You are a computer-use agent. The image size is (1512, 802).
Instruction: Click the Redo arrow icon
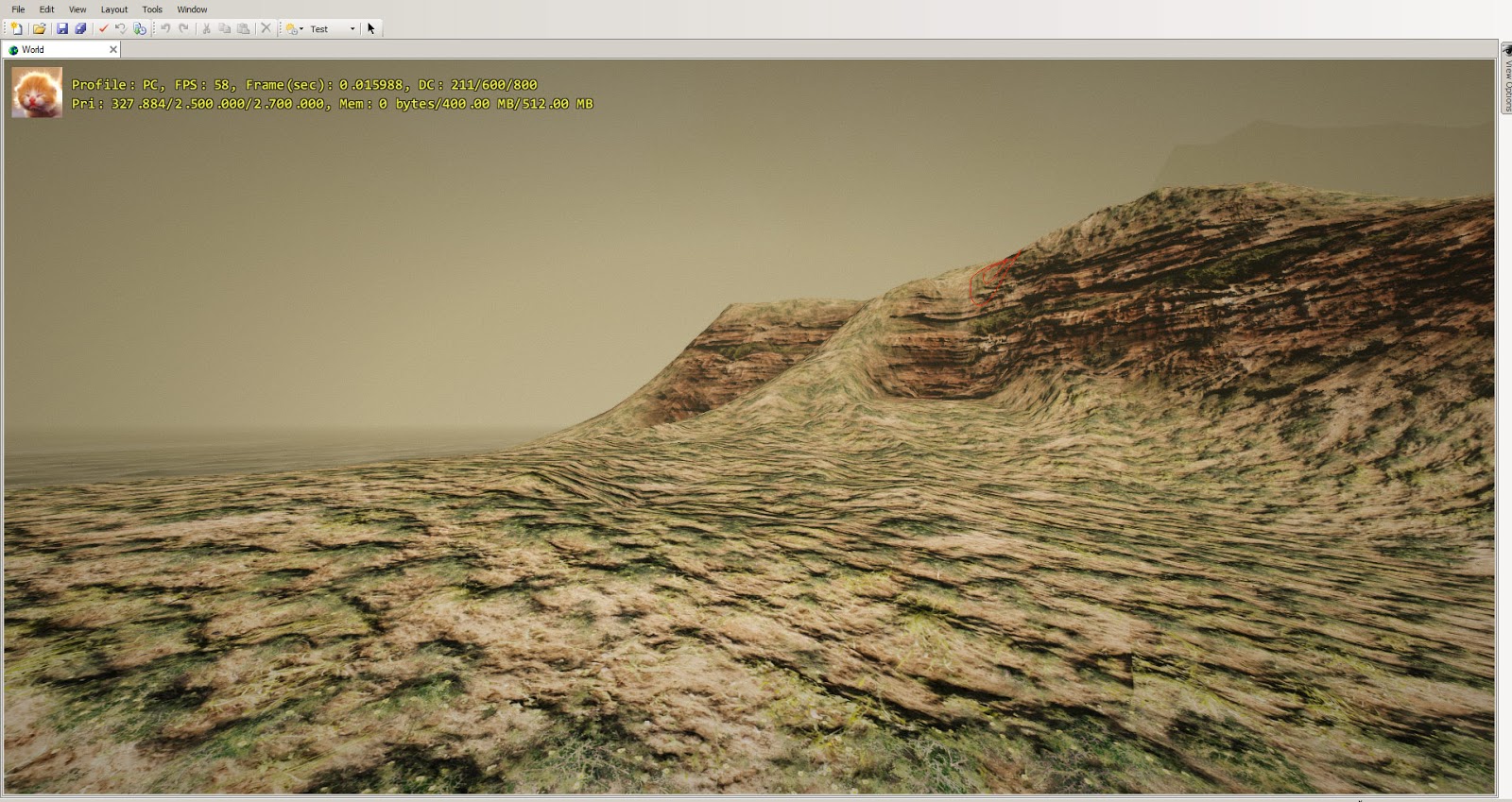click(x=183, y=28)
